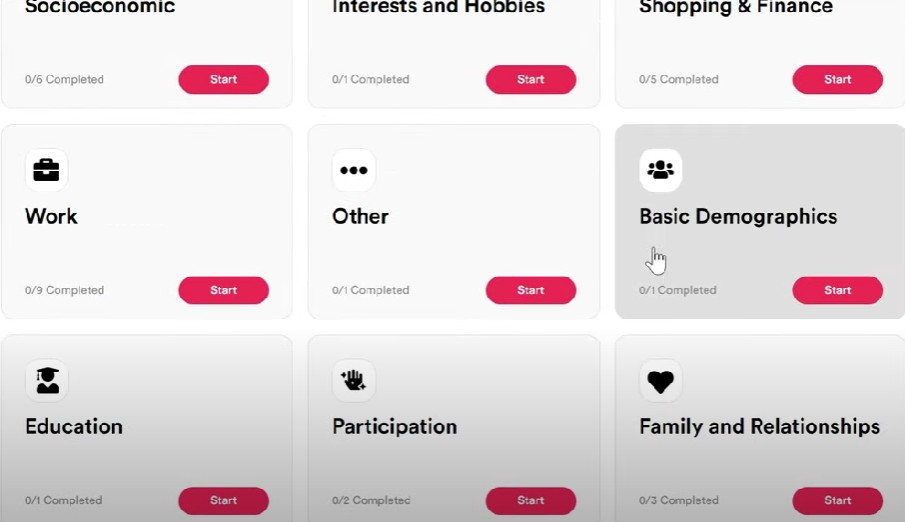Start the Socioeconomic survey section
905x522 pixels.
point(223,80)
